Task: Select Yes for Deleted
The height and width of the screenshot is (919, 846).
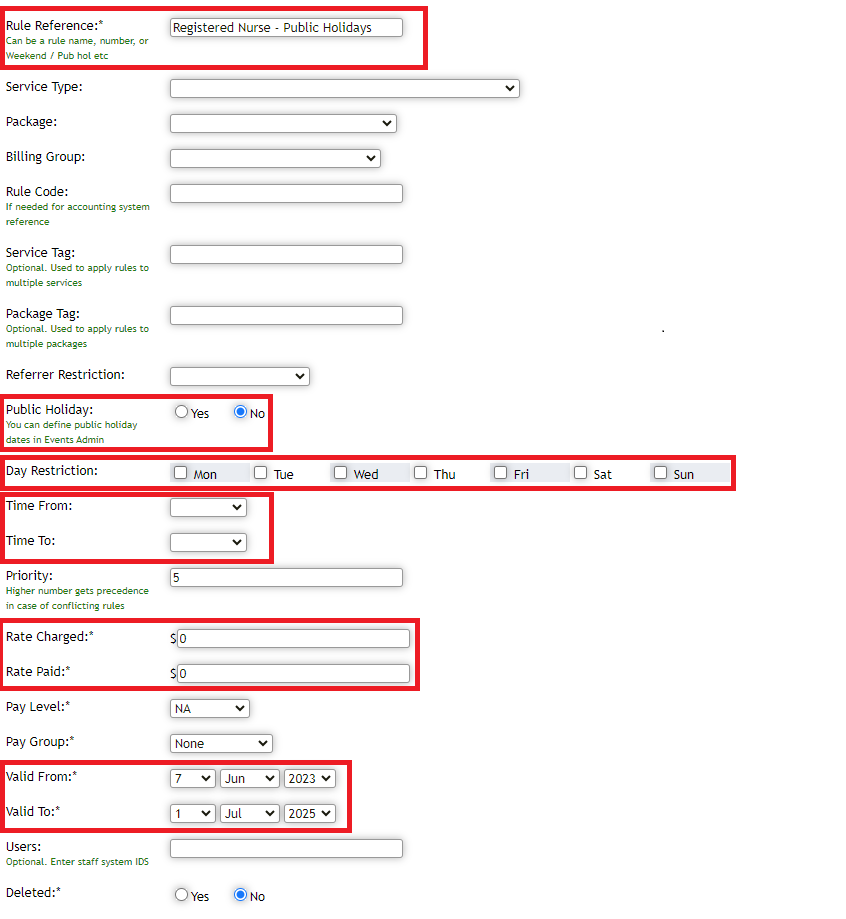Action: coord(180,895)
